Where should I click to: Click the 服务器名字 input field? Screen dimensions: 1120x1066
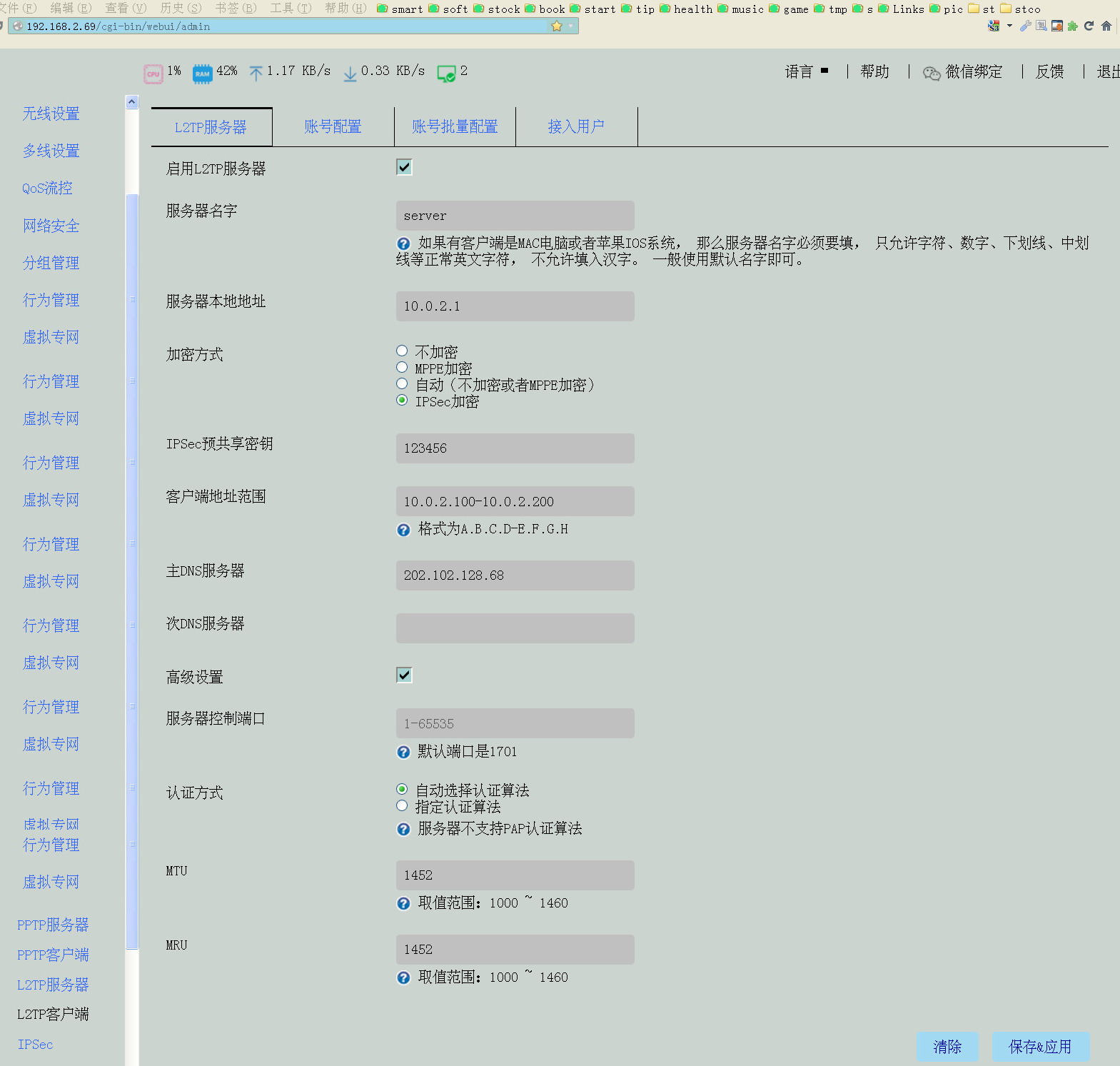point(515,216)
